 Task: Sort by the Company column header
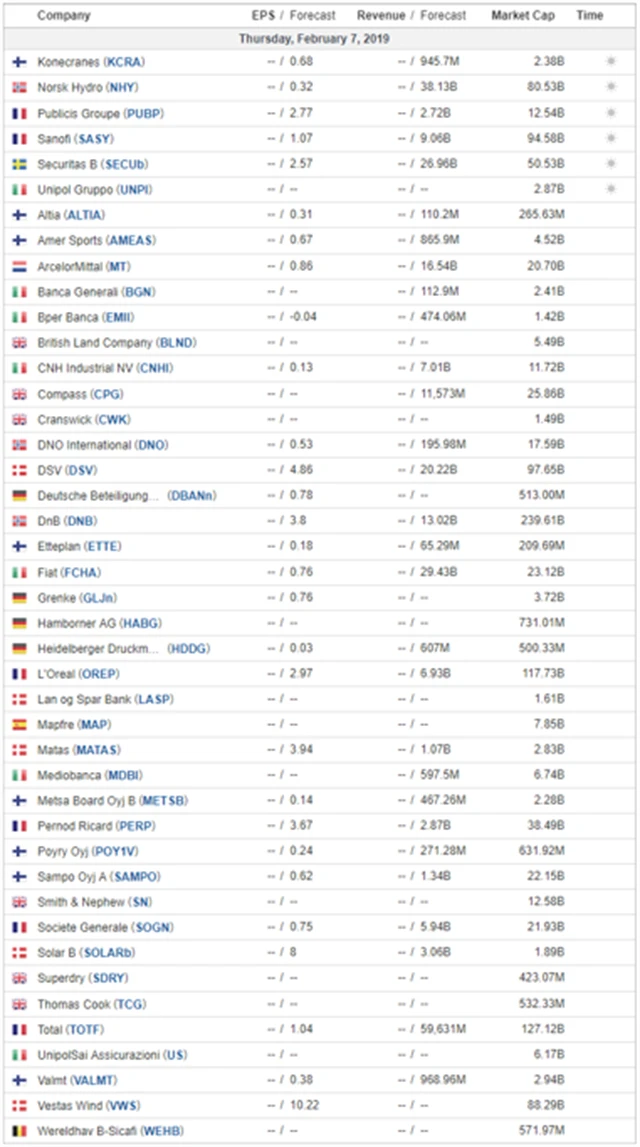click(63, 16)
